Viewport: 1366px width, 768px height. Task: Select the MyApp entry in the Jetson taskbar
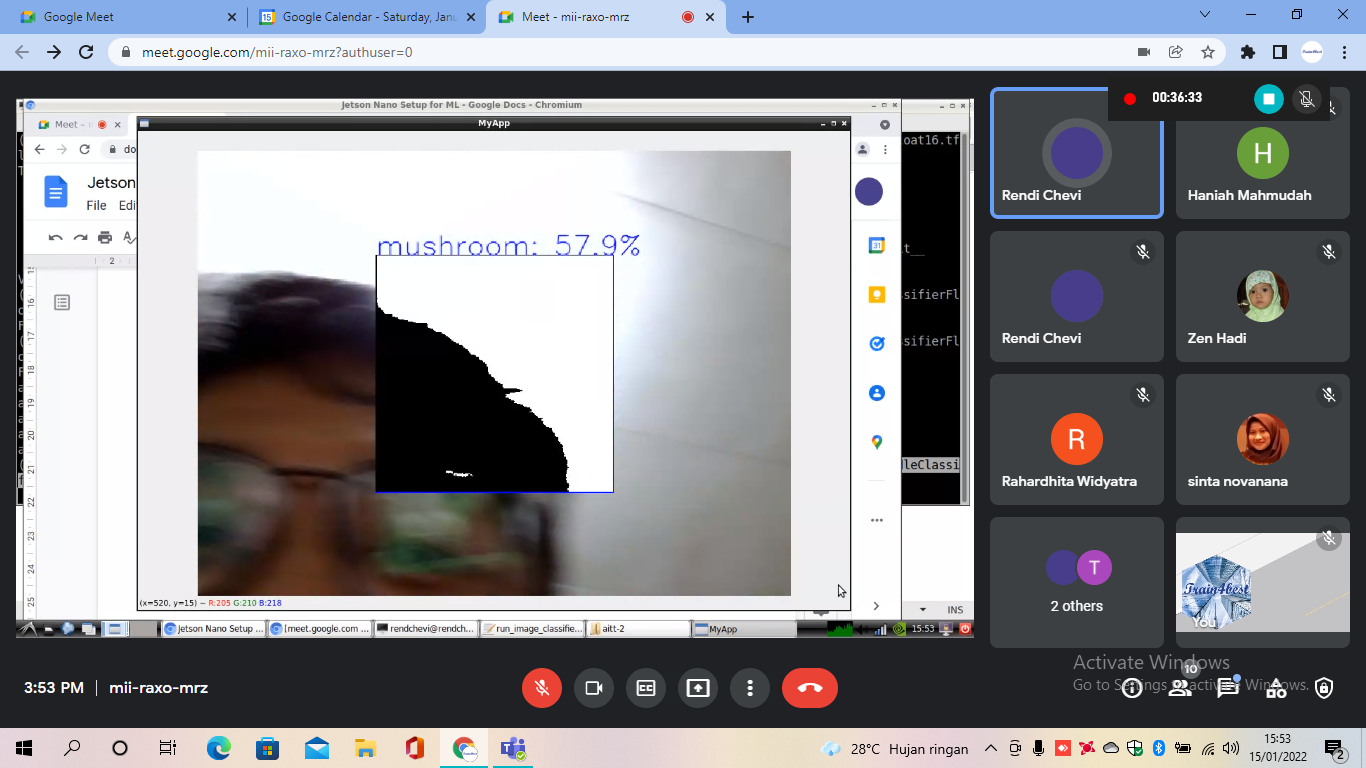(x=742, y=629)
